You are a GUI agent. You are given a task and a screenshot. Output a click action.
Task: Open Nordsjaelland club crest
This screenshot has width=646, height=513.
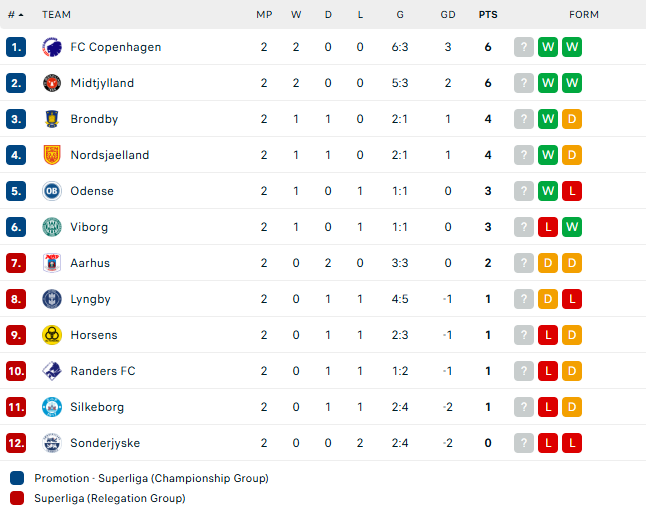[x=52, y=155]
